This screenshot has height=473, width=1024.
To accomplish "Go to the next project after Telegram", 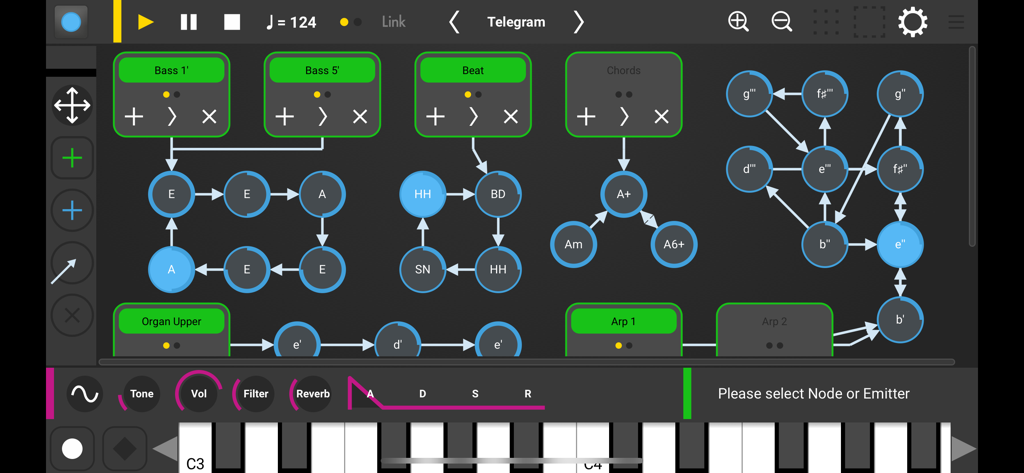I will 578,22.
